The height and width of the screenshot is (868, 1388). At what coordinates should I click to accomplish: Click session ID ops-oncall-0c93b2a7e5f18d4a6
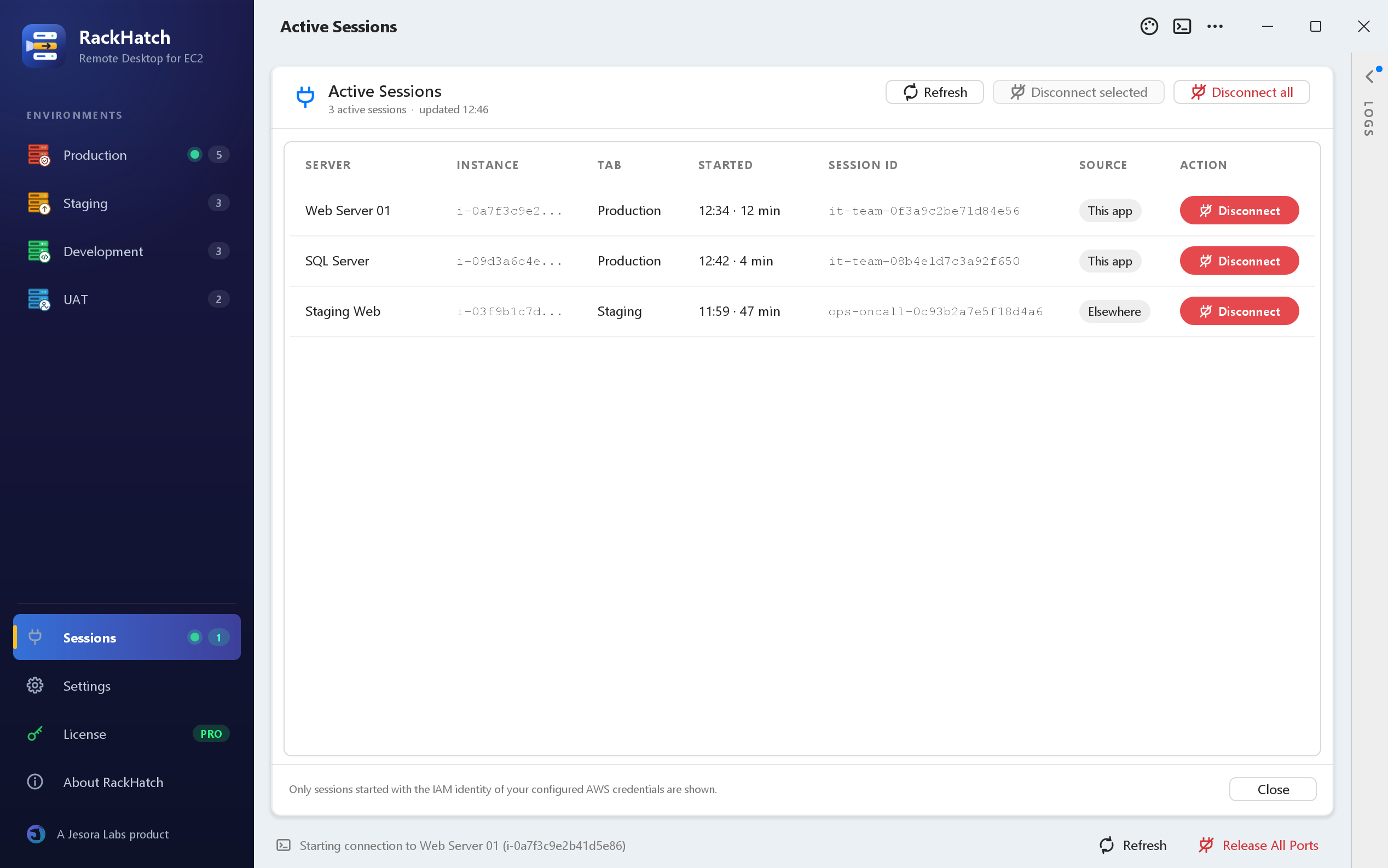[935, 311]
